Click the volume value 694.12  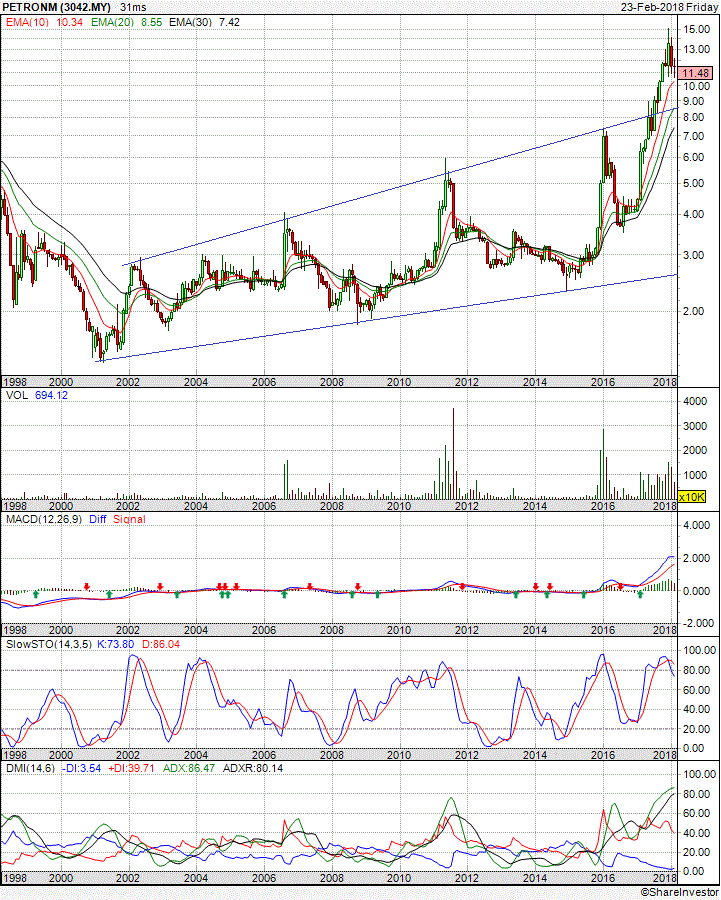(51, 395)
